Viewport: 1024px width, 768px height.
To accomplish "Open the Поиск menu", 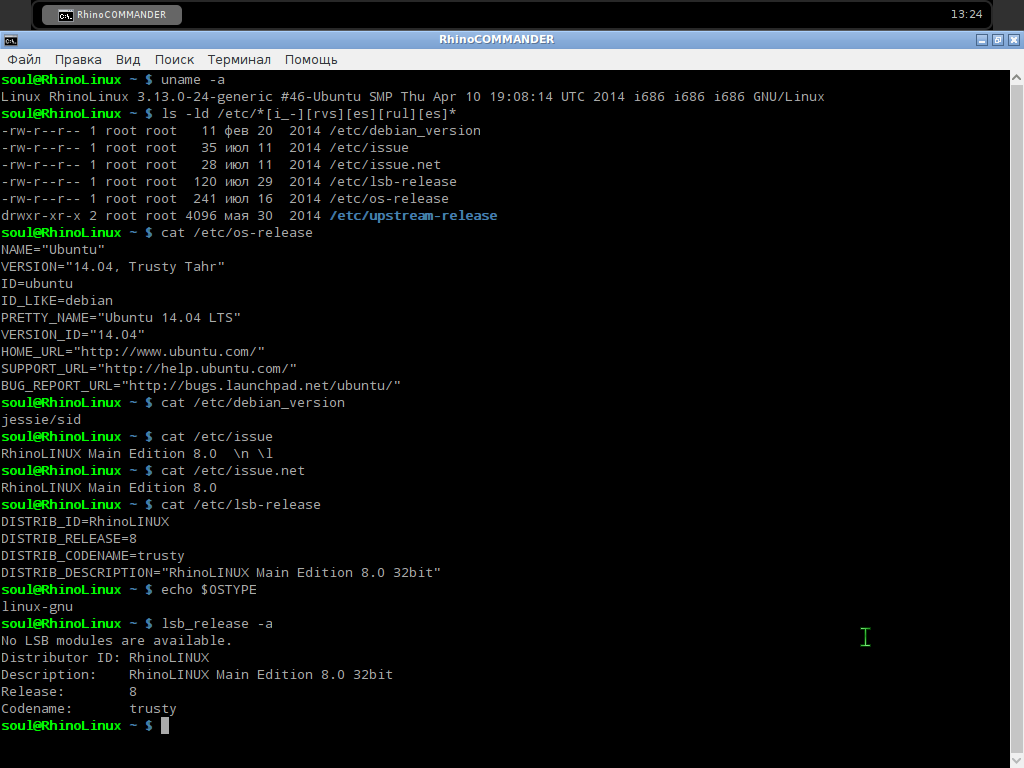I will (x=174, y=59).
